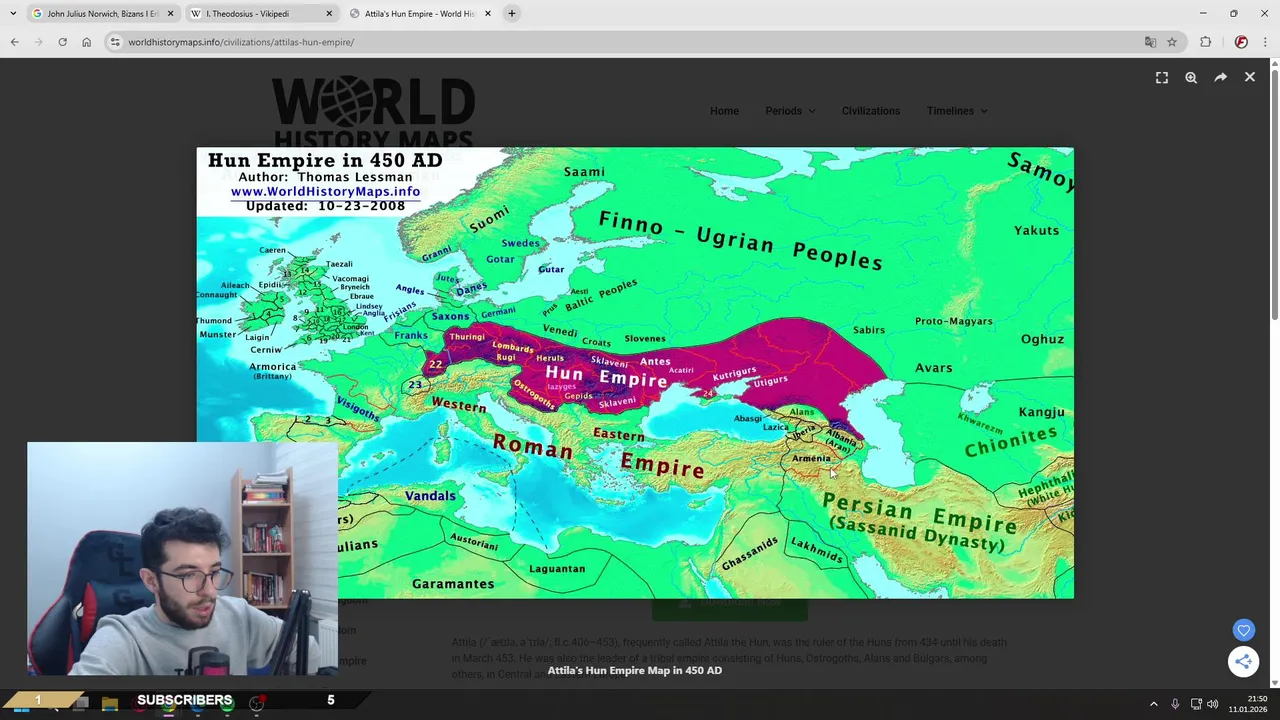This screenshot has height=720, width=1280.
Task: Close the Attila's Hun Empire tab
Action: click(x=488, y=14)
